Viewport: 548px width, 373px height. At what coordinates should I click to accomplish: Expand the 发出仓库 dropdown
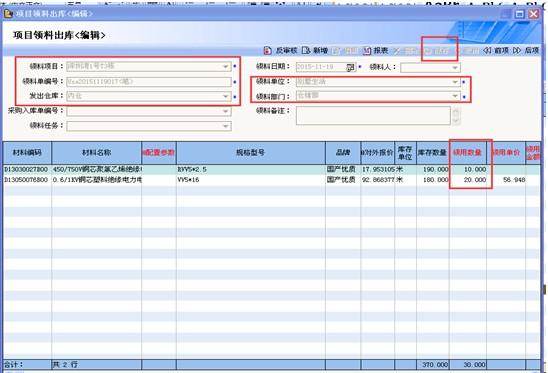tap(226, 96)
